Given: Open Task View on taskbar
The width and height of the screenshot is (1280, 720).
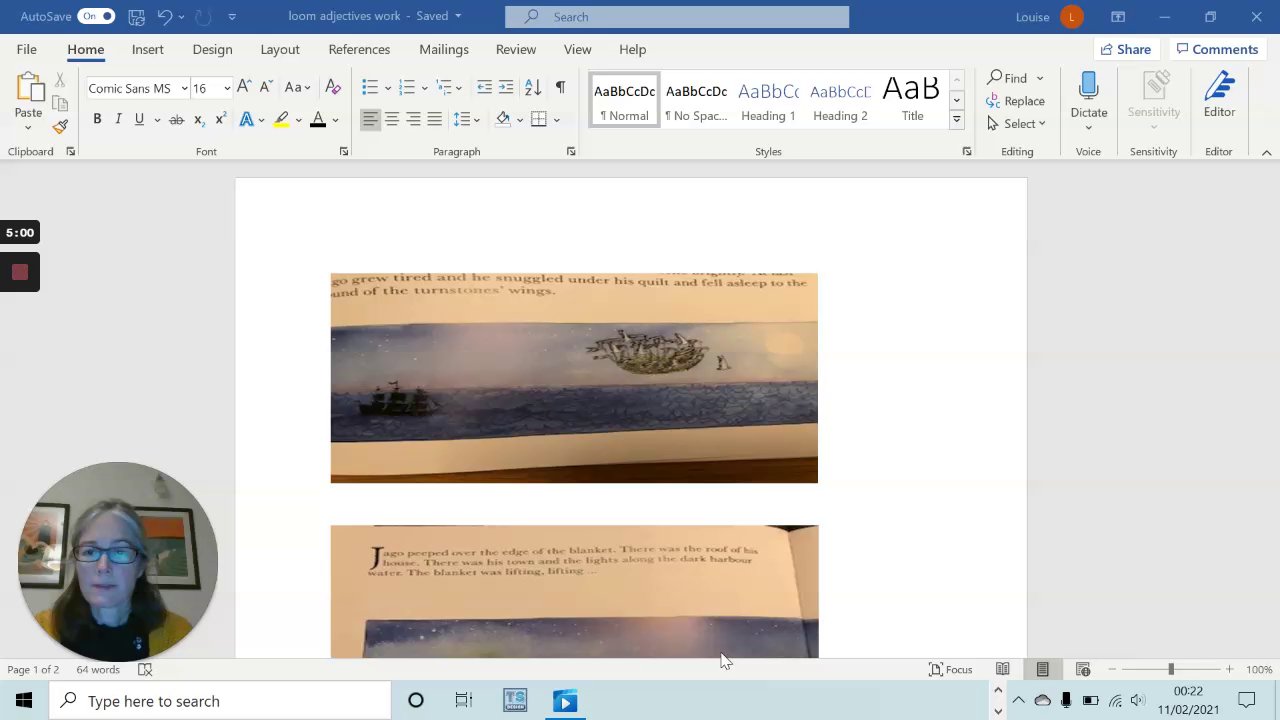Looking at the screenshot, I should coord(464,701).
